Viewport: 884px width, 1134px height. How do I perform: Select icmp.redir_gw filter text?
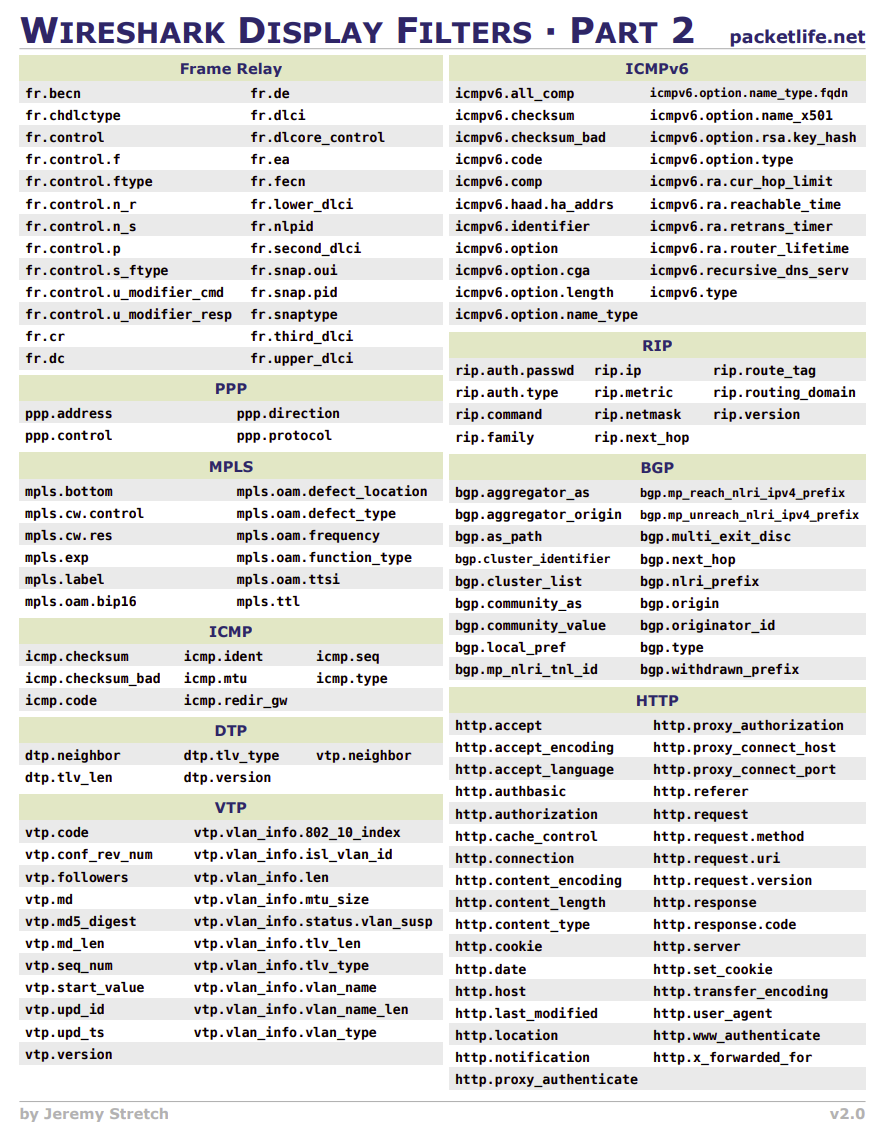pos(236,701)
